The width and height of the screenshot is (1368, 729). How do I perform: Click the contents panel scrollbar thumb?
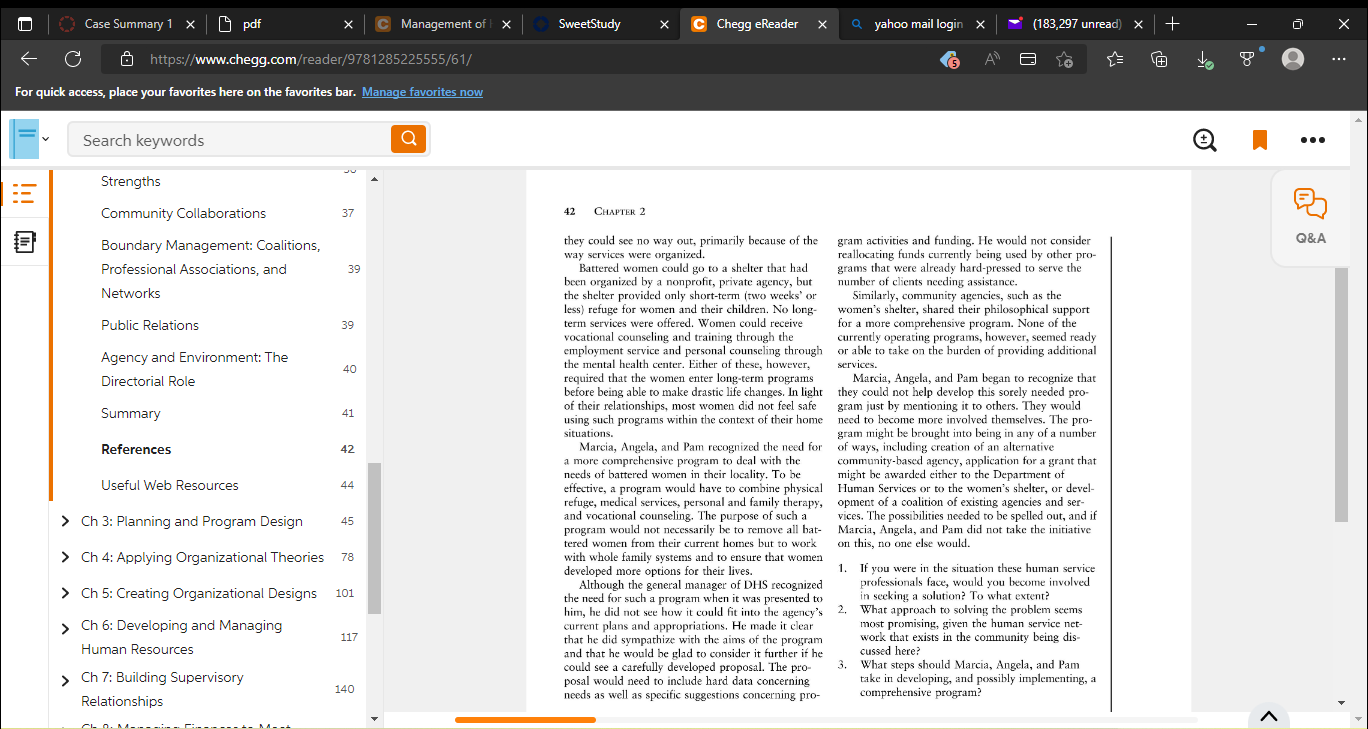pyautogui.click(x=375, y=538)
